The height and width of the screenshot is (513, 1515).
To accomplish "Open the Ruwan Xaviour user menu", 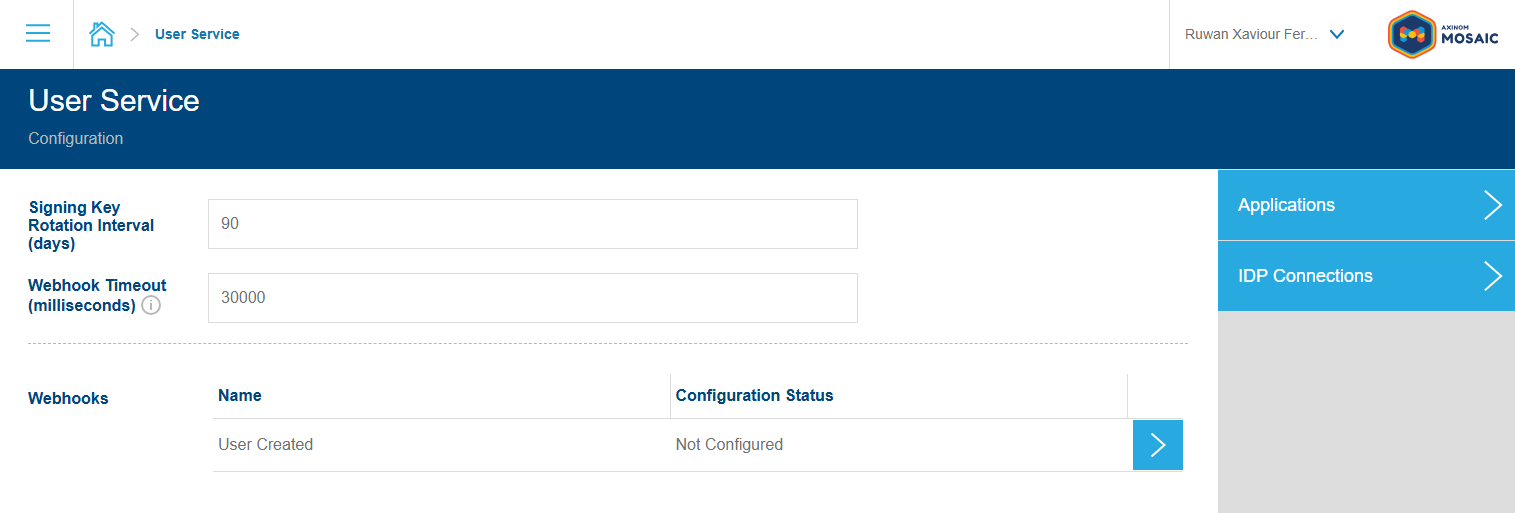I will click(1251, 34).
